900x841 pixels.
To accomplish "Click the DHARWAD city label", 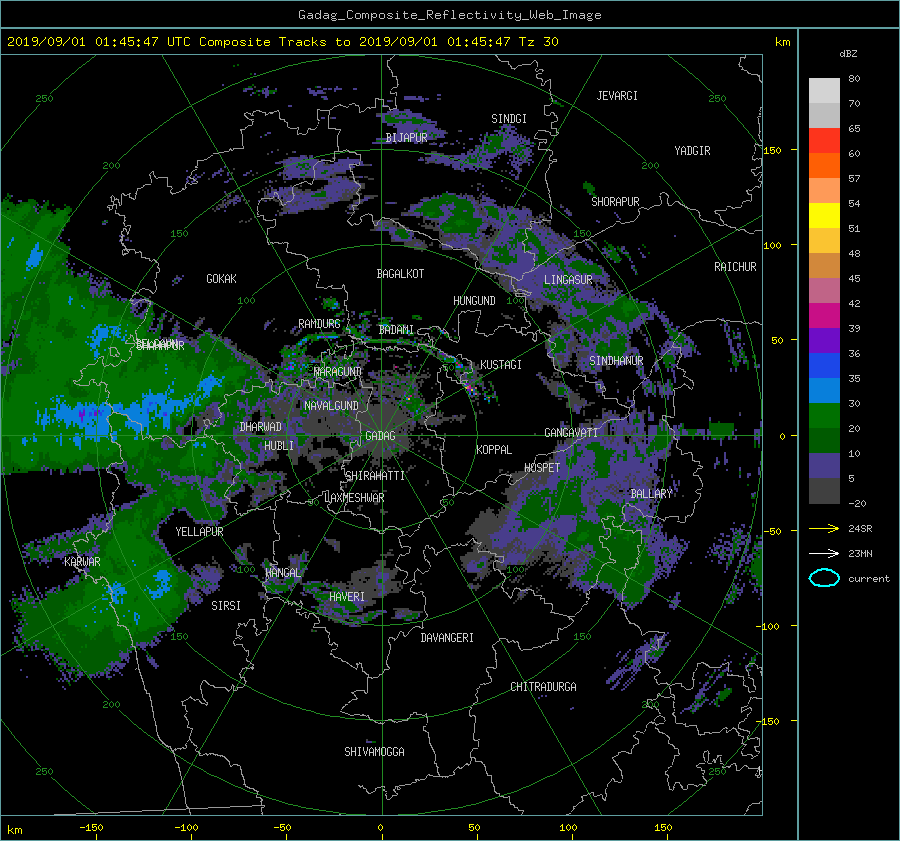I will click(x=261, y=427).
